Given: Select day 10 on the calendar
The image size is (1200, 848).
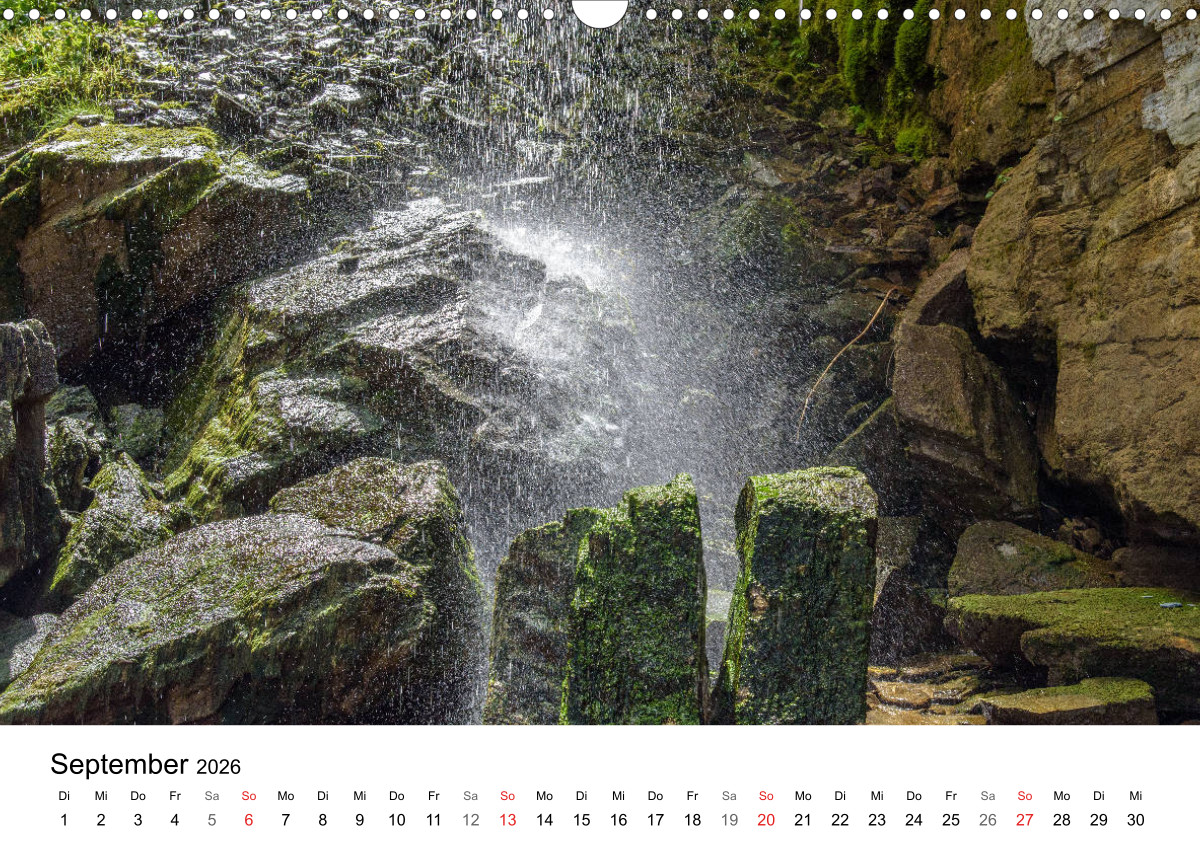Looking at the screenshot, I should [397, 820].
